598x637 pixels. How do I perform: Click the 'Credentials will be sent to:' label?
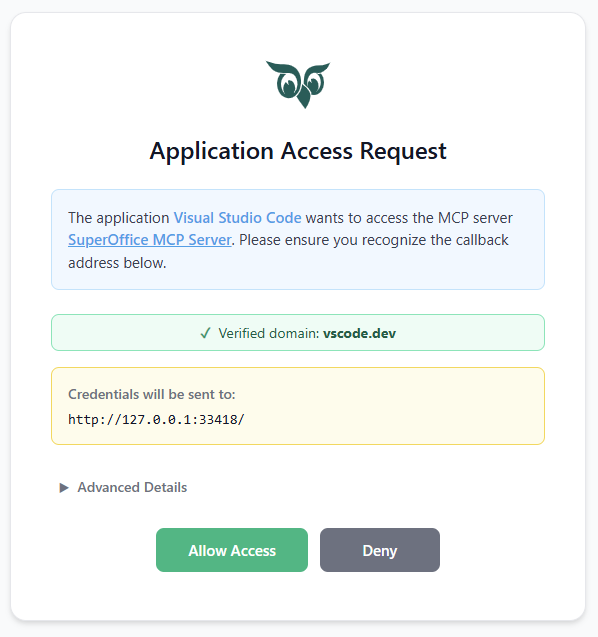pyautogui.click(x=152, y=394)
